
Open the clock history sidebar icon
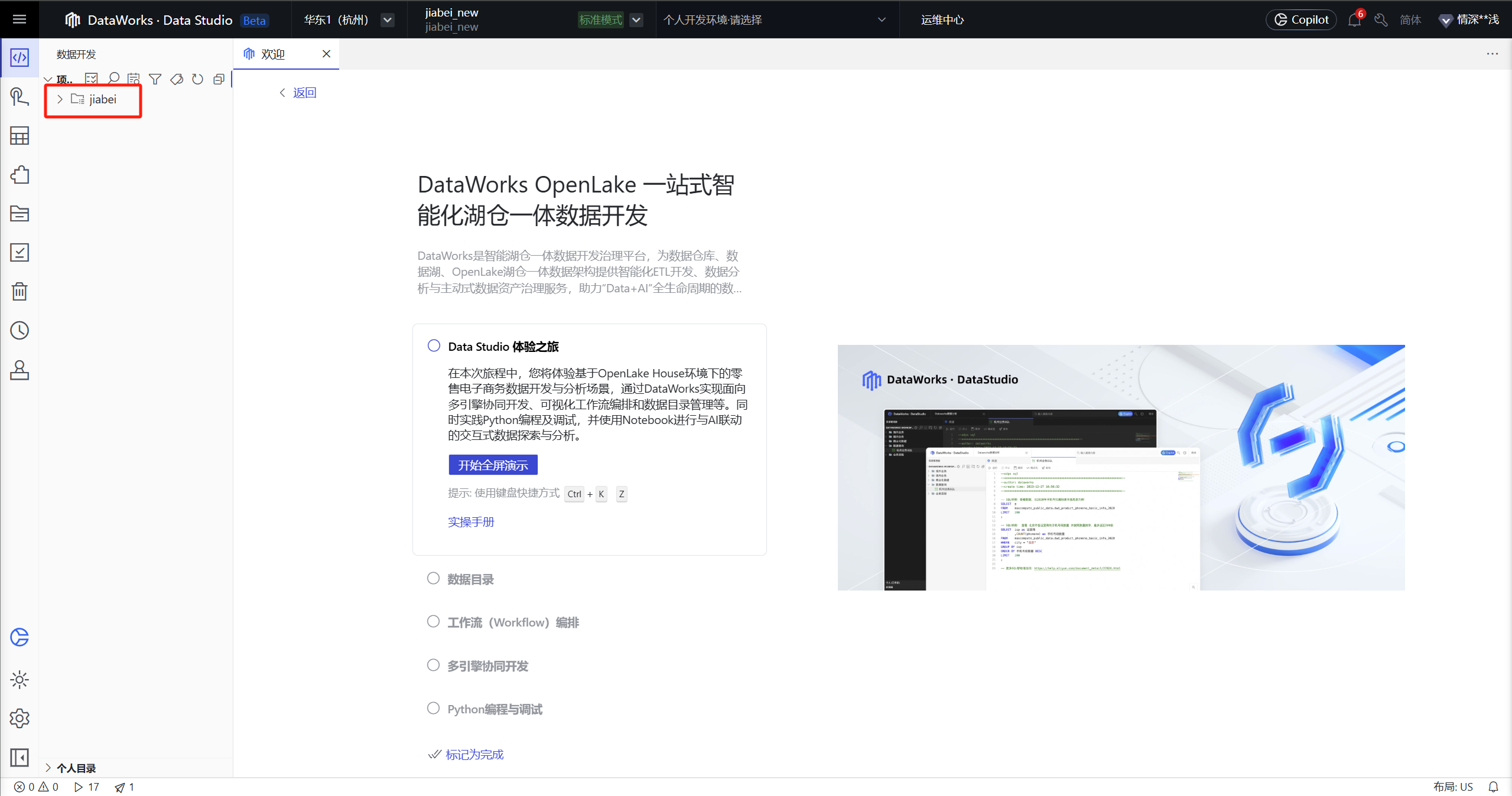[x=19, y=330]
